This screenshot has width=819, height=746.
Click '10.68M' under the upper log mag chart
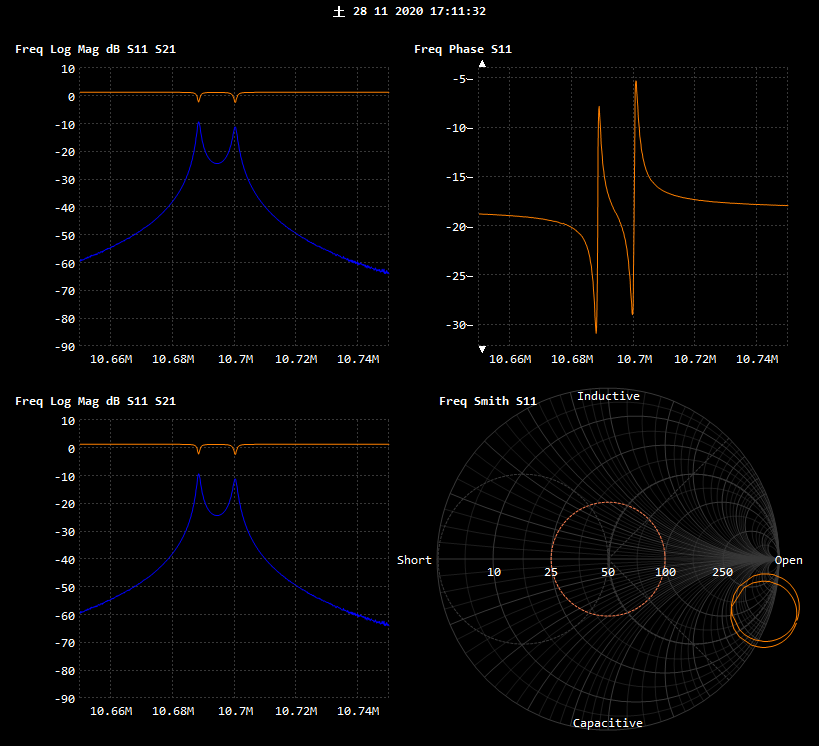(x=173, y=359)
